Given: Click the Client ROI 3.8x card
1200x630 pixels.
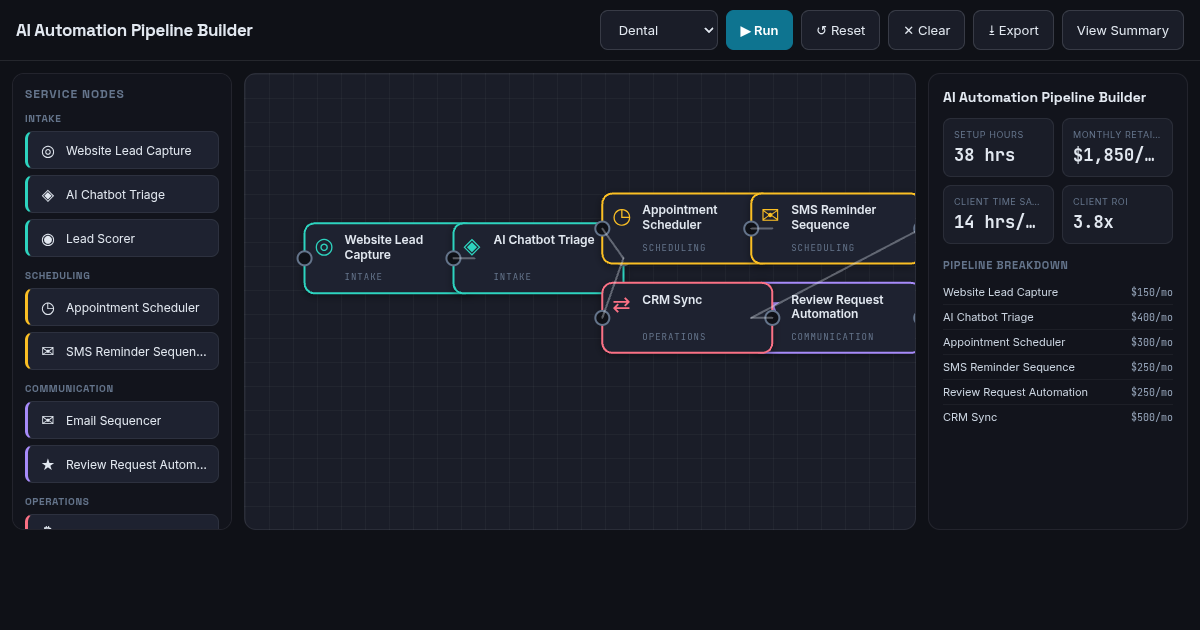Looking at the screenshot, I should point(1117,215).
